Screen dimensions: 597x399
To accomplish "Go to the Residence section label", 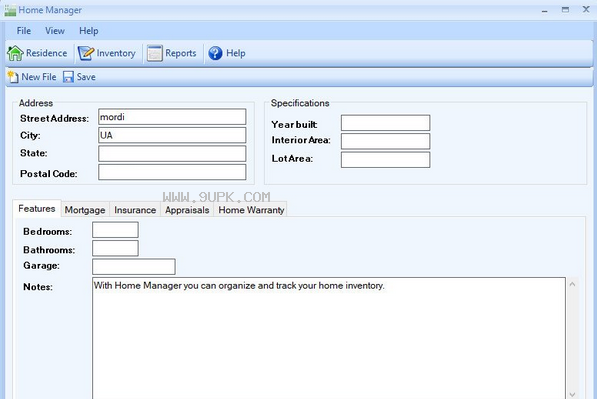I will 46,53.
